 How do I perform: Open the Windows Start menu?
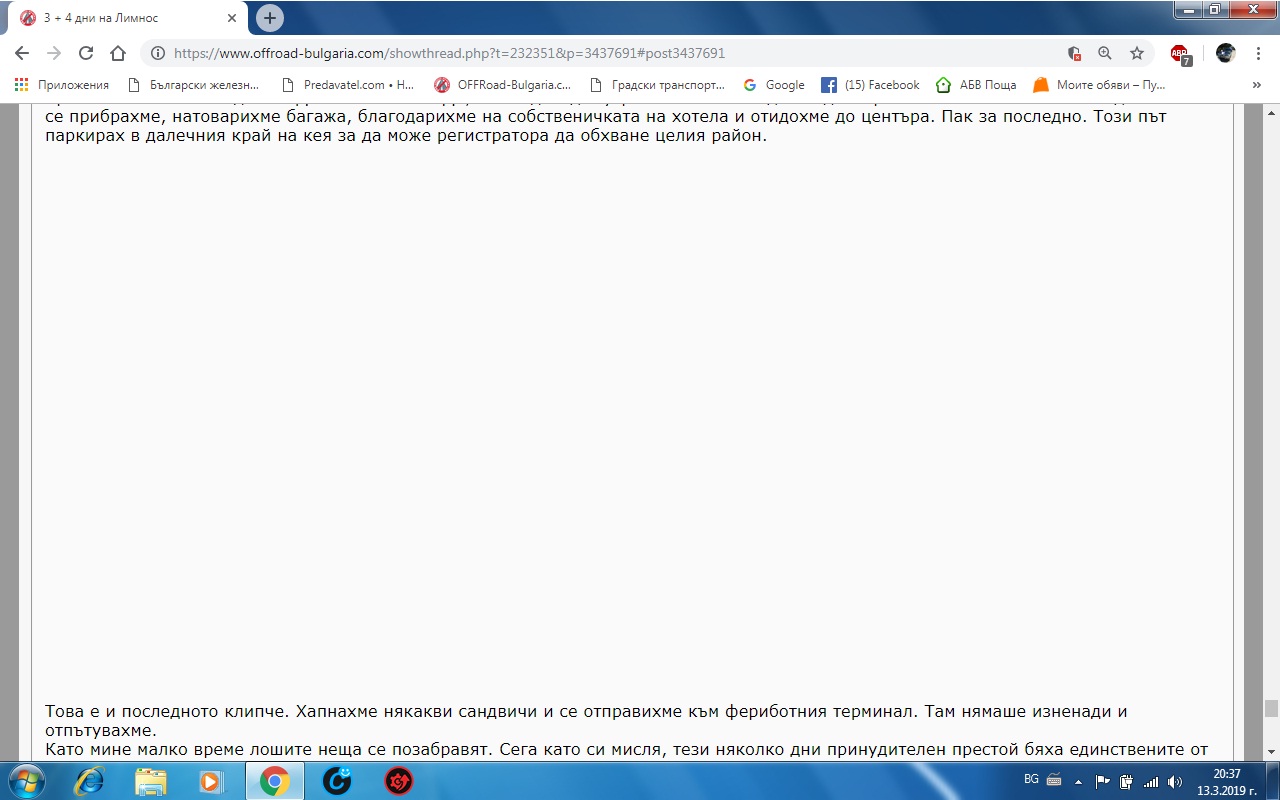pos(25,780)
